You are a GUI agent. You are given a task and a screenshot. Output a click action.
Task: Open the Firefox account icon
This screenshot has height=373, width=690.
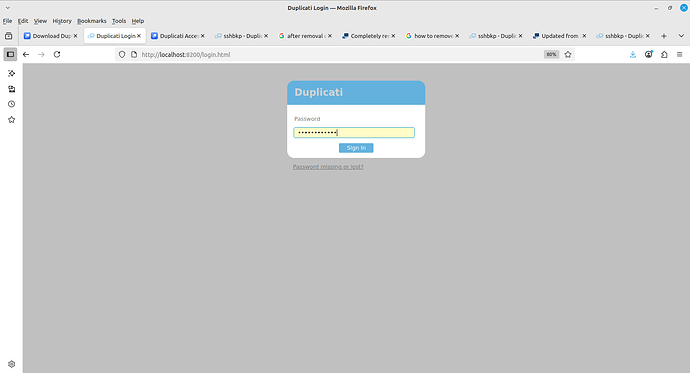click(649, 55)
